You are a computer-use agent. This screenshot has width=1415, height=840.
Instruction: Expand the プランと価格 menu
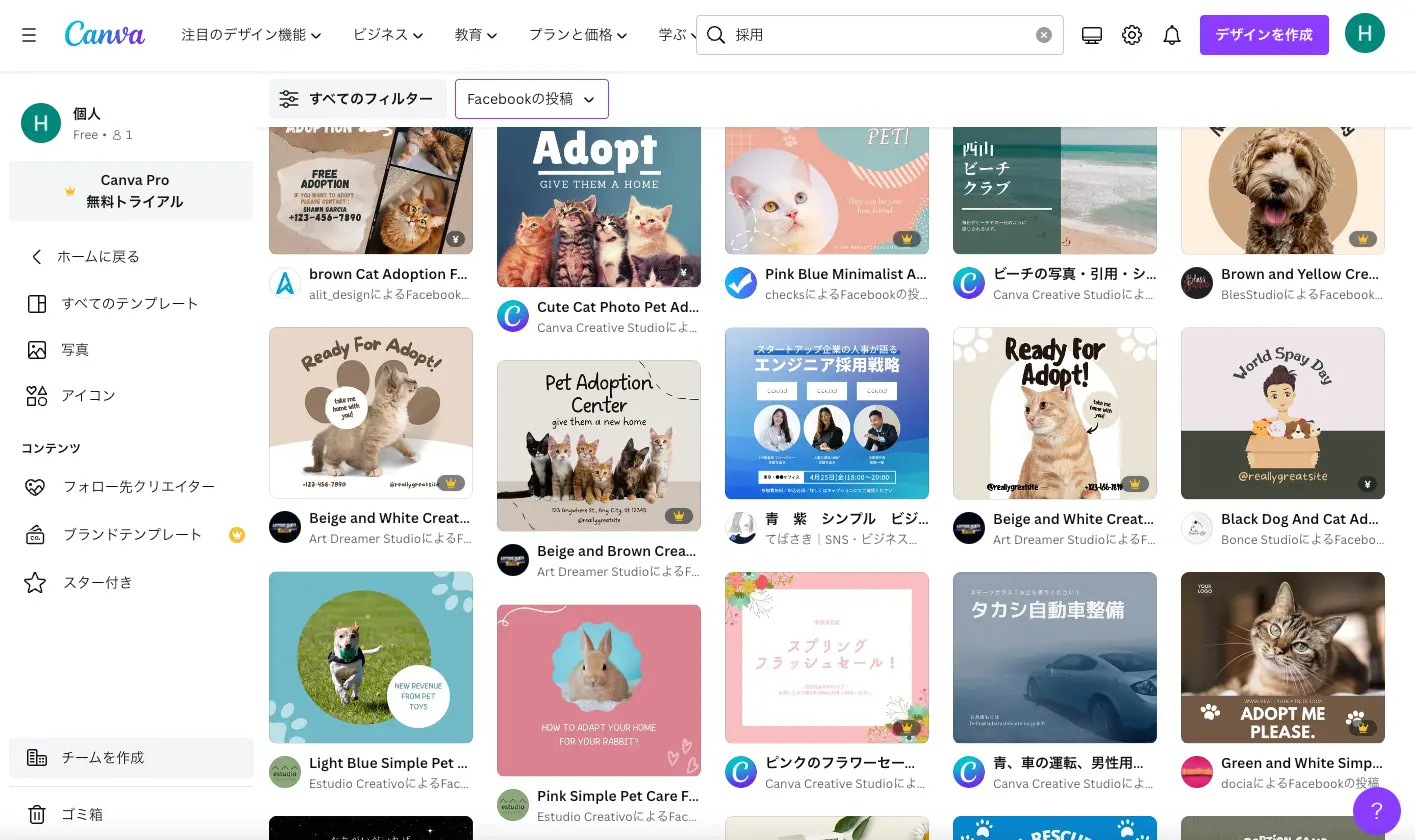point(578,35)
